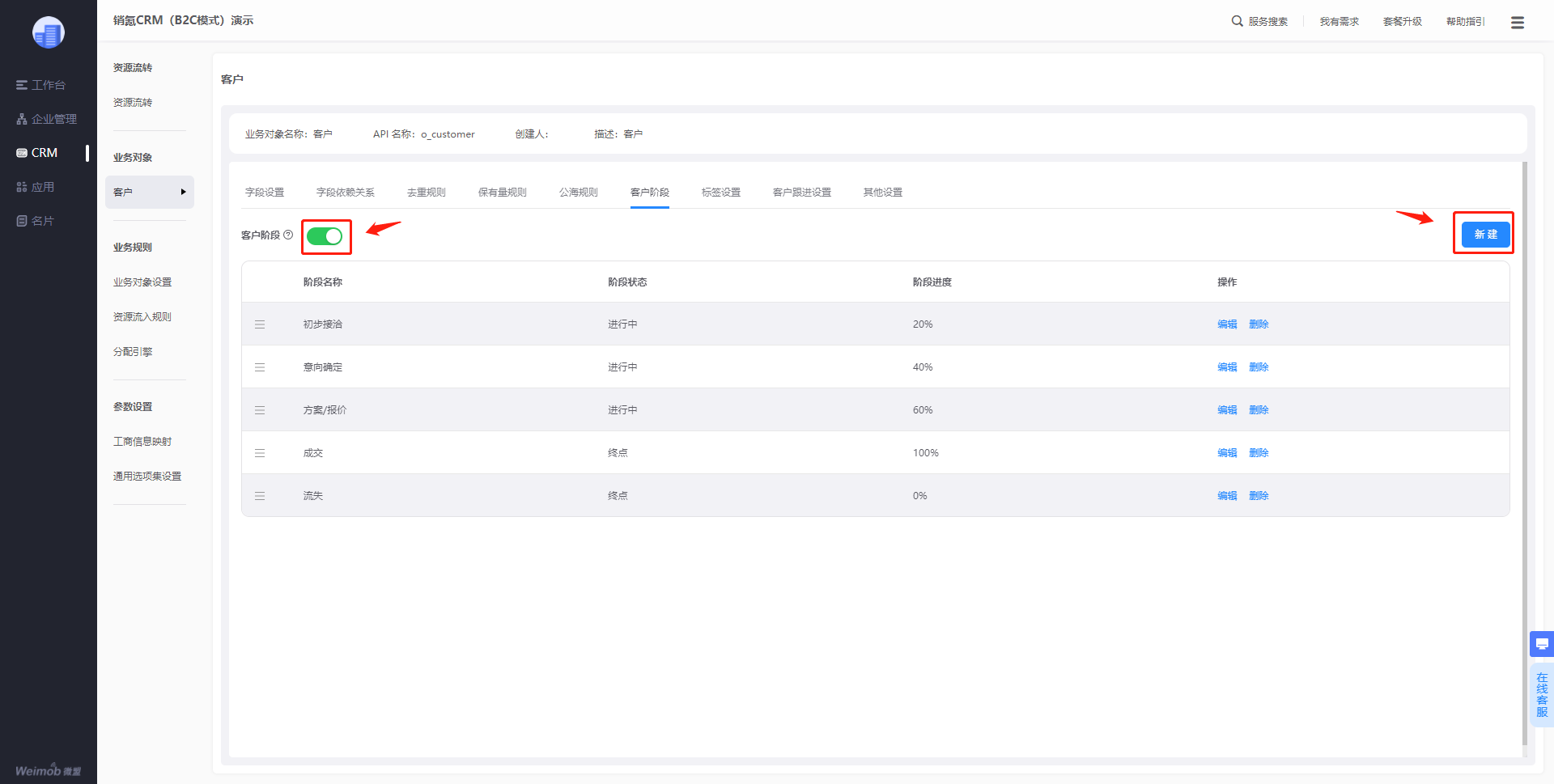This screenshot has height=784, width=1554.
Task: Delete the 方案/报价 stage
Action: tap(1259, 410)
